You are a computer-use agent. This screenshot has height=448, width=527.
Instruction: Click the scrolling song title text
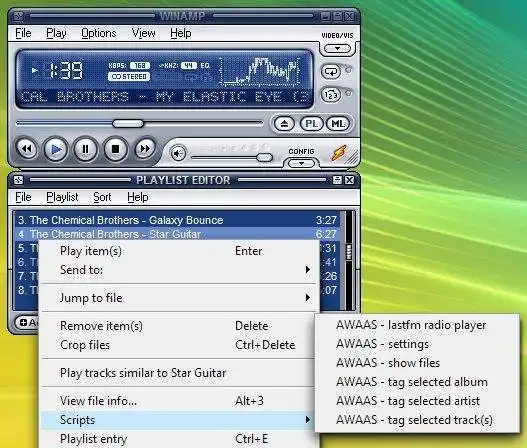(x=164, y=97)
